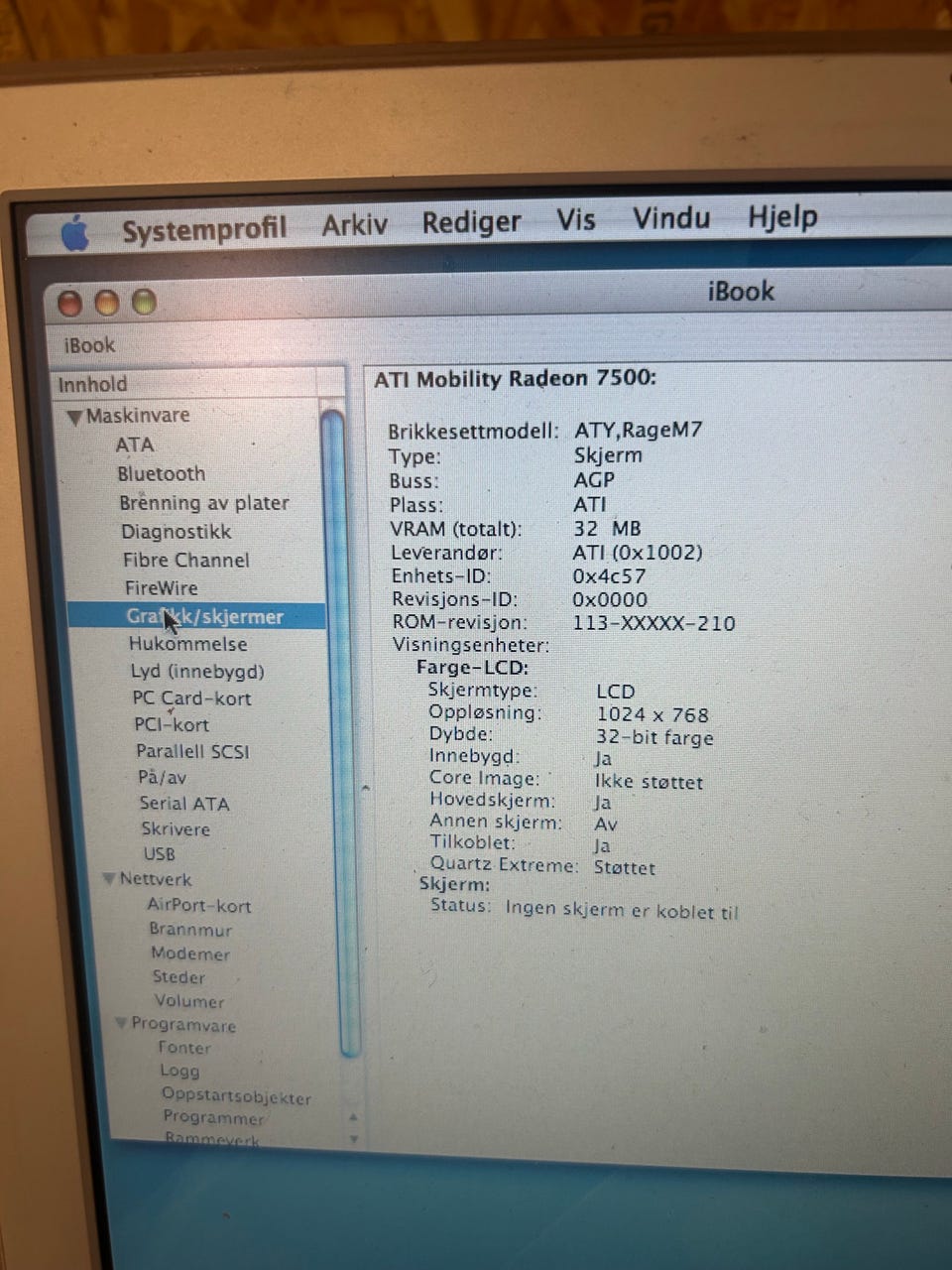Select Brannmur under Nettverk
Viewport: 952px width, 1270px height.
pos(190,930)
